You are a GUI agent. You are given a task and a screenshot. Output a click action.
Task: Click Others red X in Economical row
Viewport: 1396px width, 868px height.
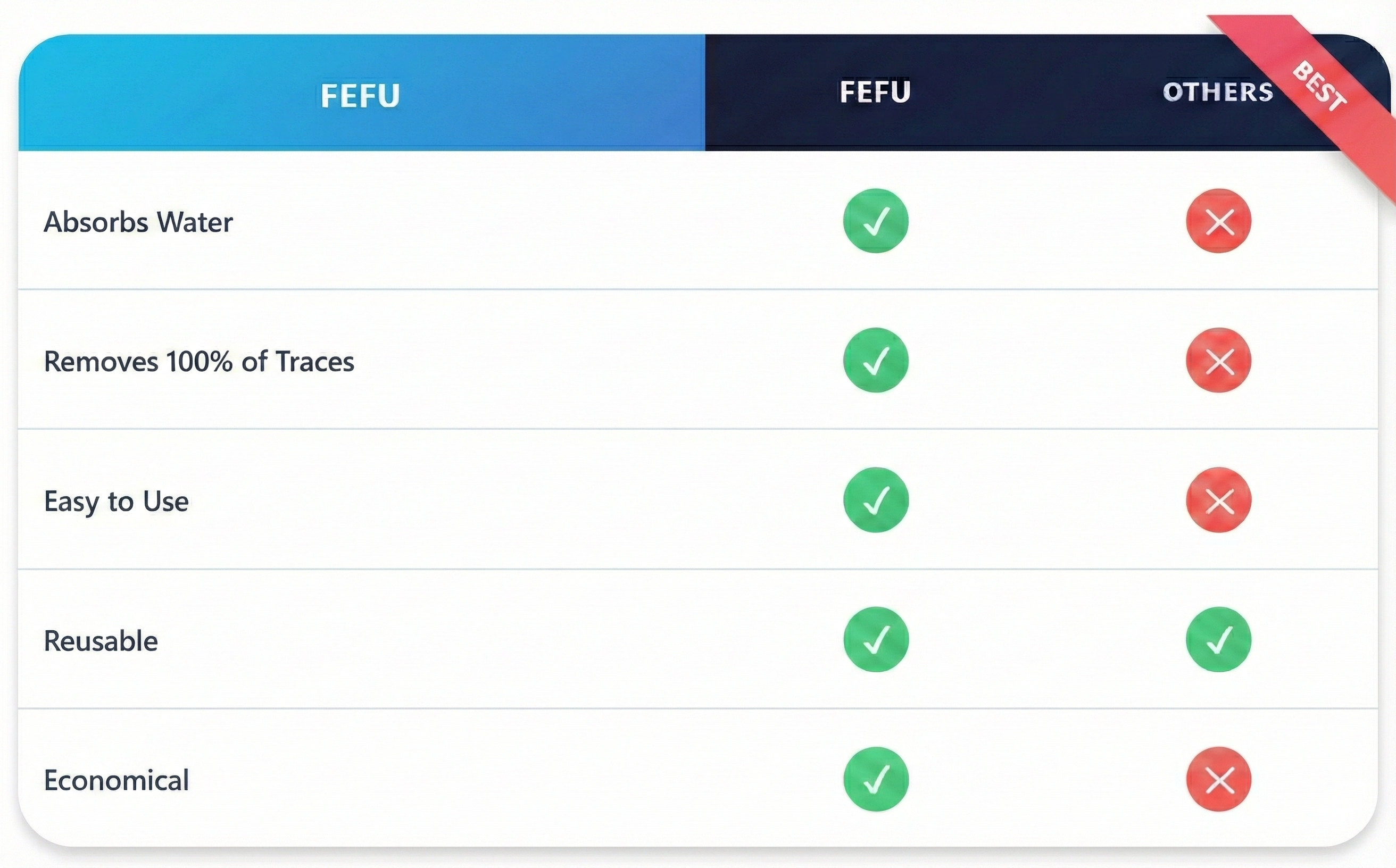coord(1218,779)
